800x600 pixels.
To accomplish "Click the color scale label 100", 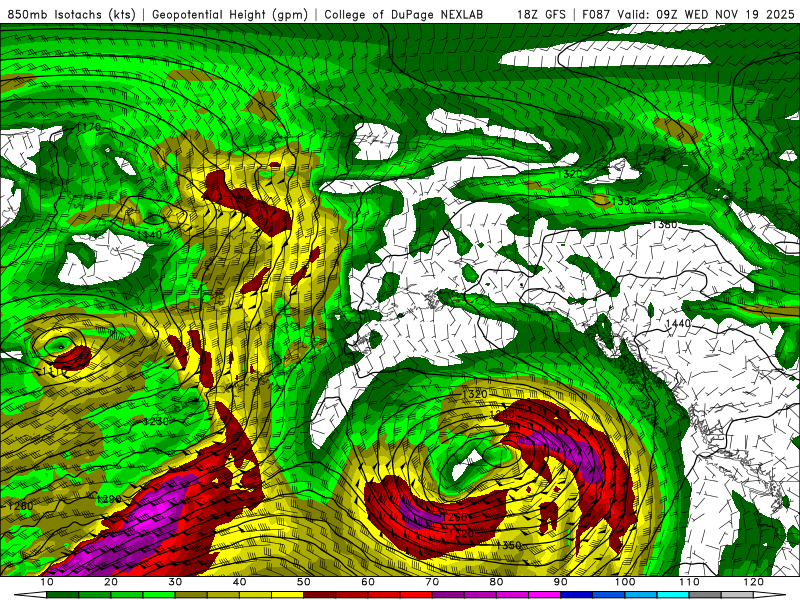I will (x=625, y=582).
